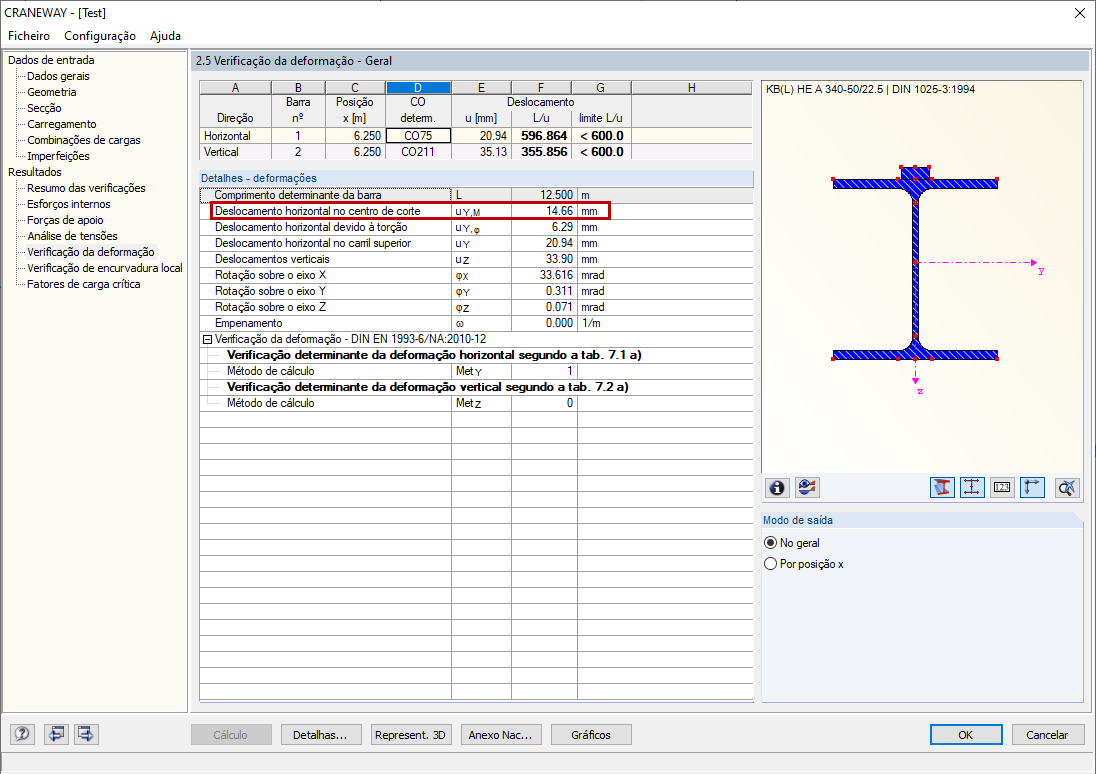This screenshot has width=1096, height=774.
Task: Open Verificação de encurvadura local
Action: pos(105,268)
